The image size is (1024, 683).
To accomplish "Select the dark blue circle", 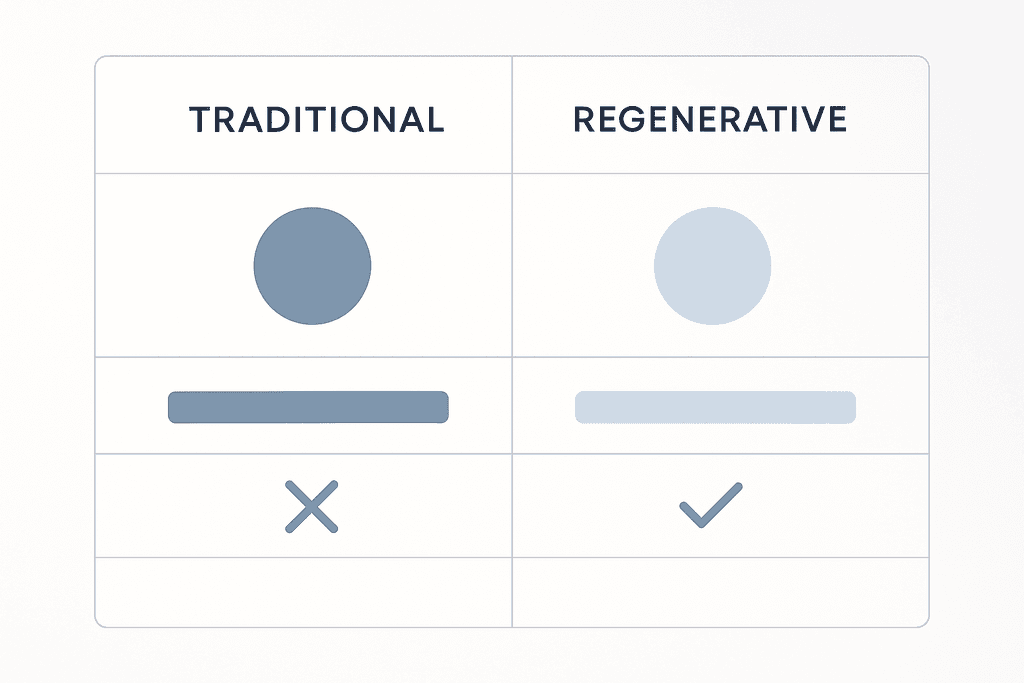I will [312, 265].
